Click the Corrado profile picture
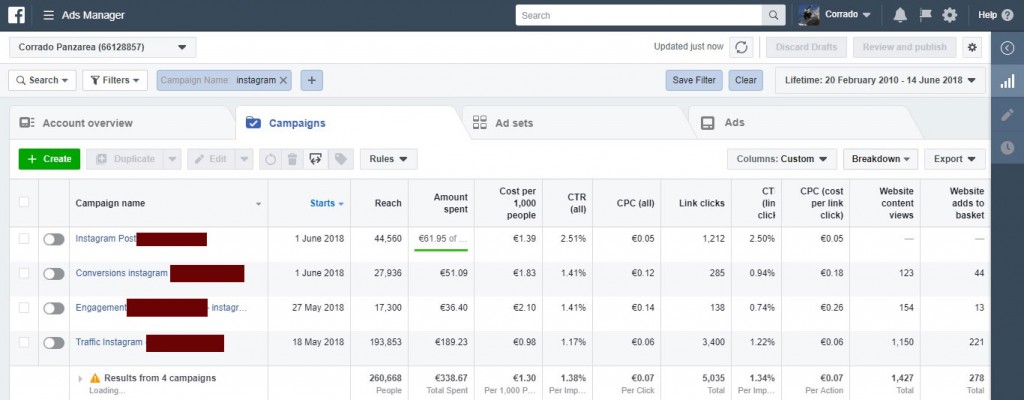Viewport: 1024px width, 400px height. (808, 15)
